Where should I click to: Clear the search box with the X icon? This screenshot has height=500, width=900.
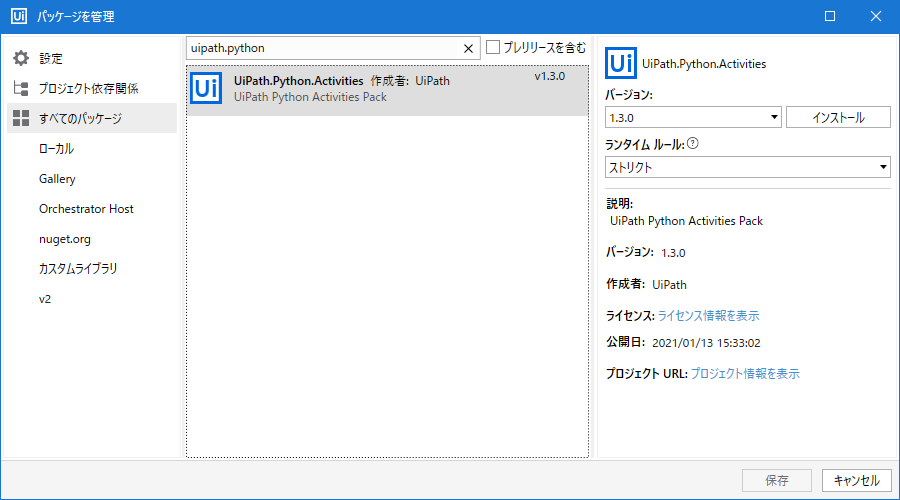click(x=468, y=49)
